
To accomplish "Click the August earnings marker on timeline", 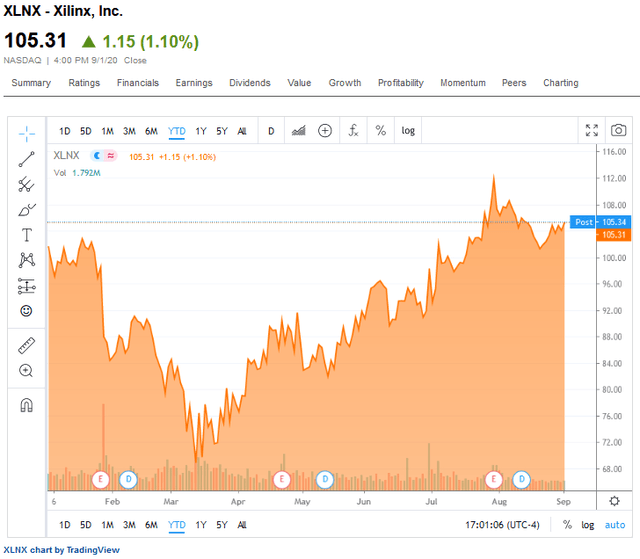I will 494,479.
